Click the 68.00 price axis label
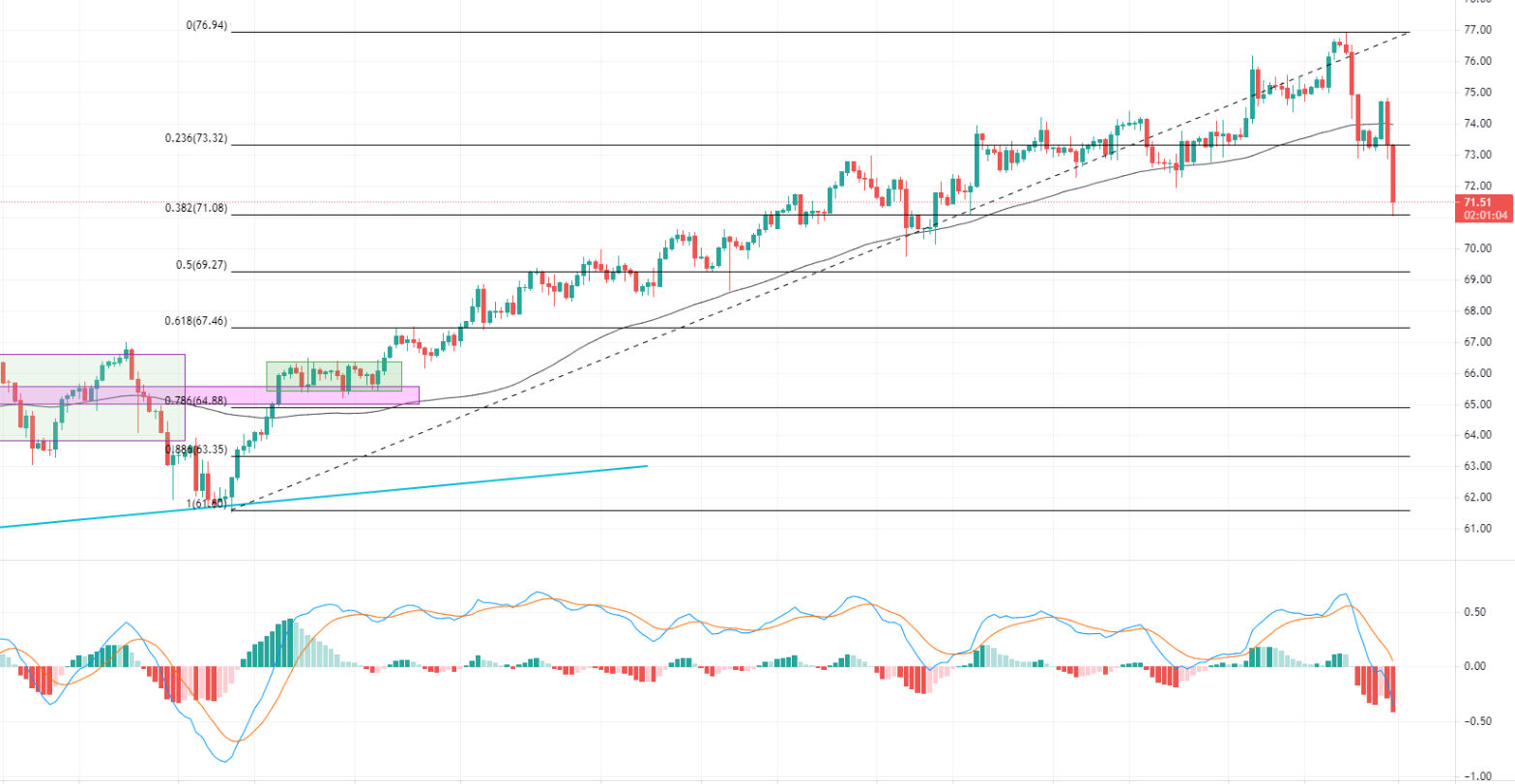 coord(1476,310)
